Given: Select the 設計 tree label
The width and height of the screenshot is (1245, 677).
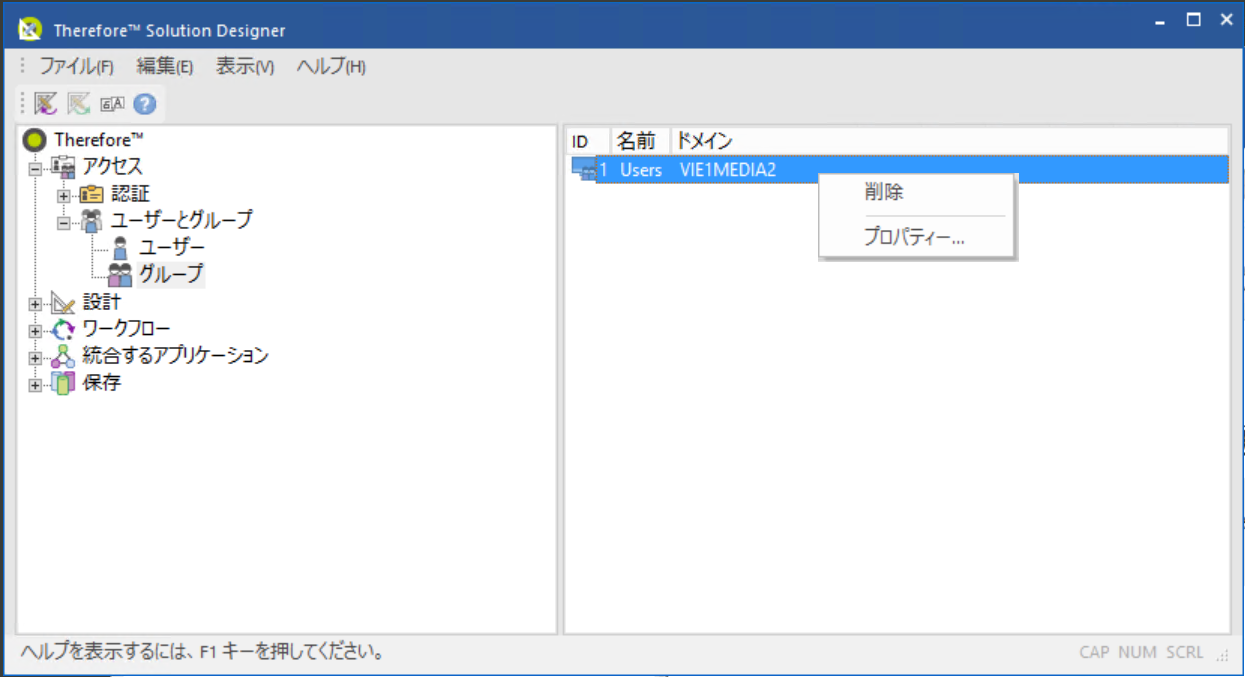Looking at the screenshot, I should point(102,302).
